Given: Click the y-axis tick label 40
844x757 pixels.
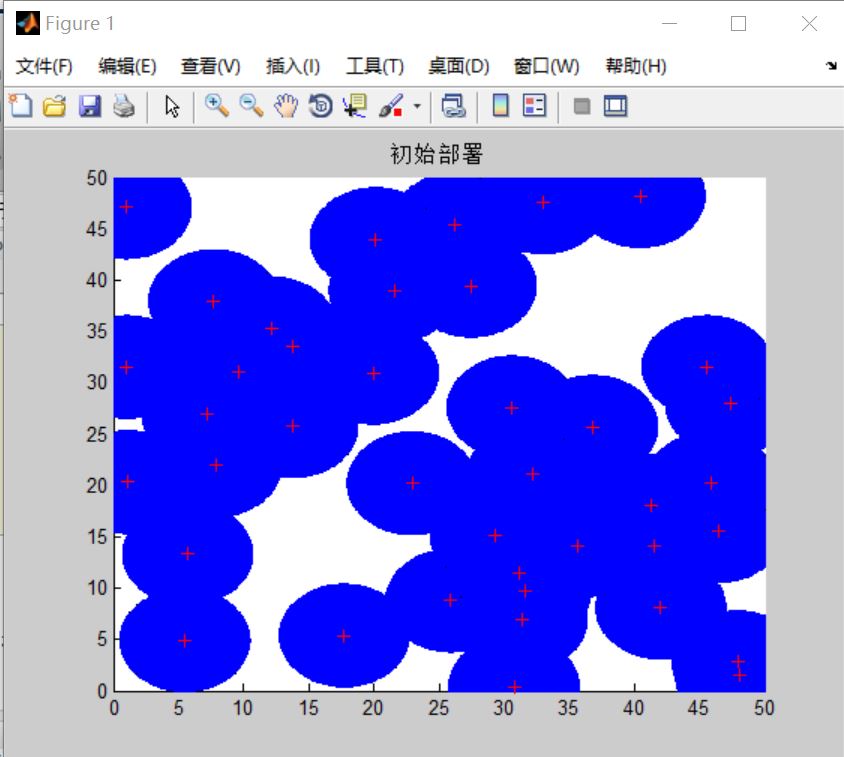Looking at the screenshot, I should point(97,280).
